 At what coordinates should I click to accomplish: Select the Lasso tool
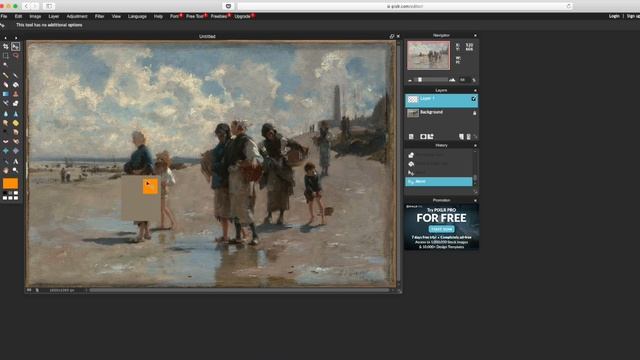[16, 56]
